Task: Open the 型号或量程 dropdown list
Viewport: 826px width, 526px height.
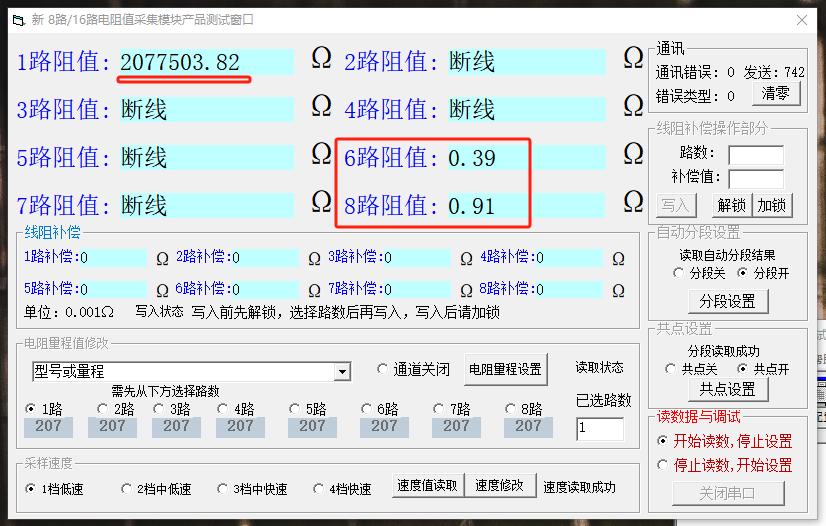Action: pyautogui.click(x=342, y=372)
